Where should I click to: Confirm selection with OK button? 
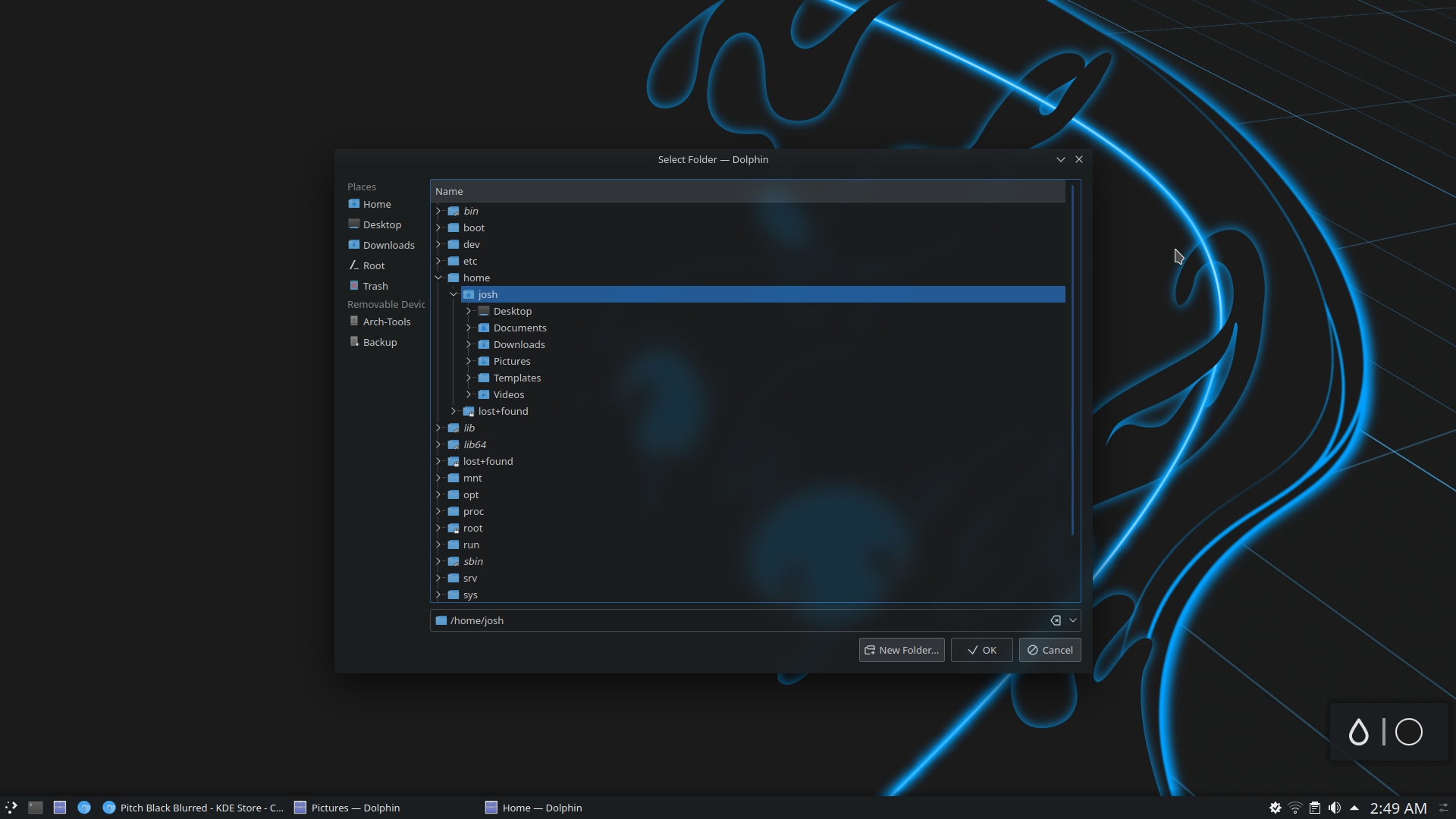coord(981,650)
